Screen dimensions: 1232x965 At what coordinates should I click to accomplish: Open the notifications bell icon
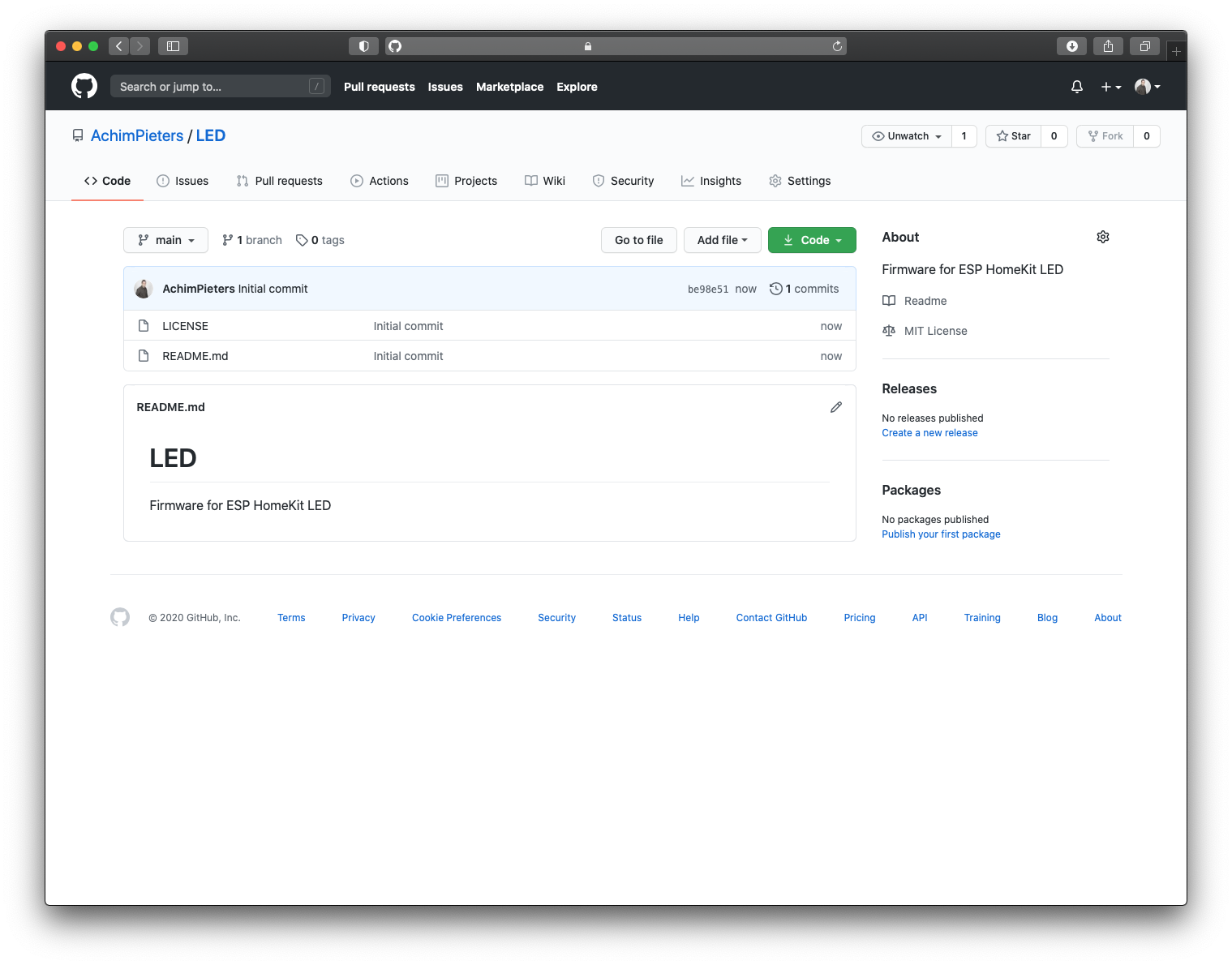(1077, 87)
